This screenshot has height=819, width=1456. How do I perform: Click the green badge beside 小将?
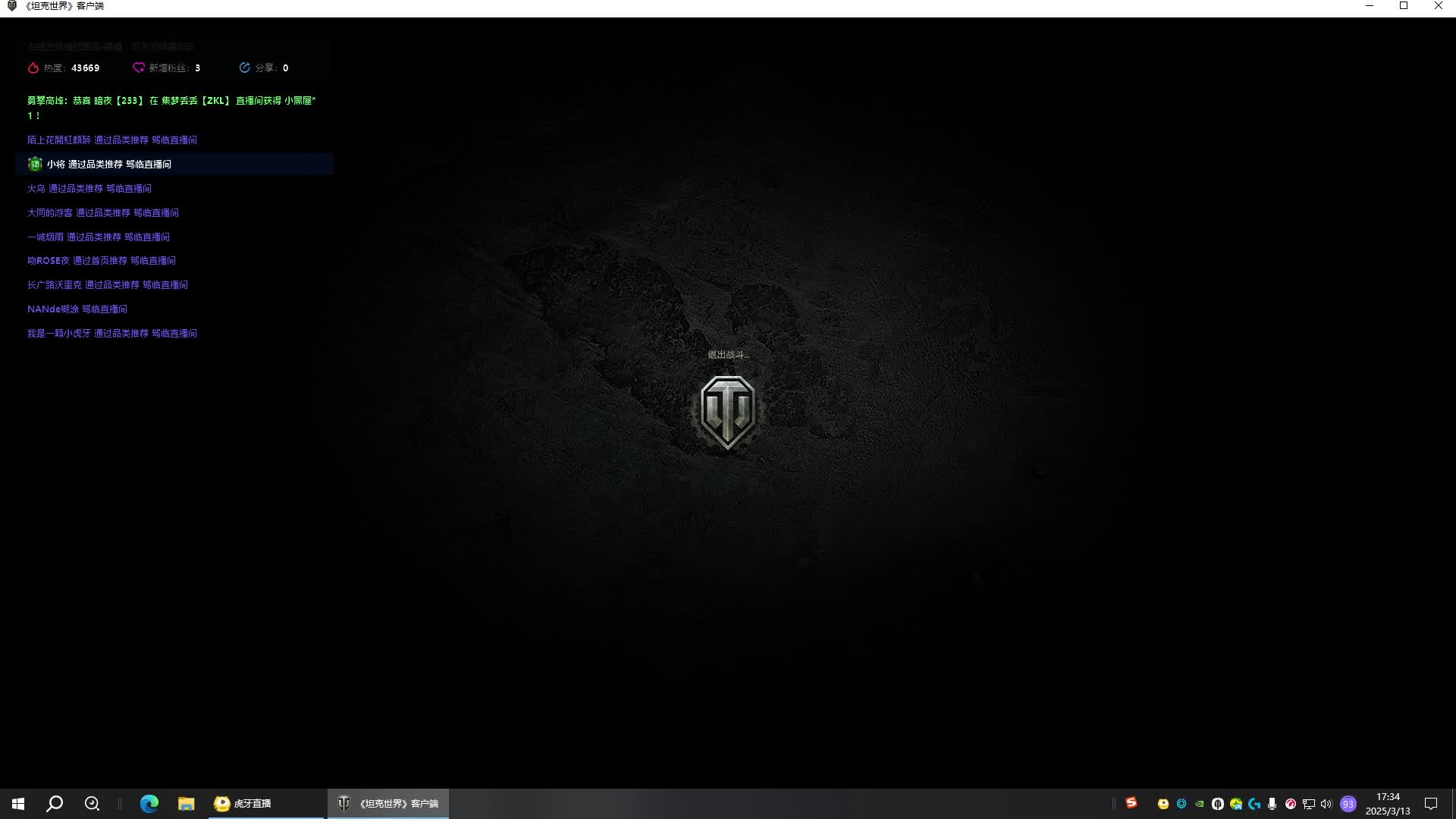click(x=35, y=164)
